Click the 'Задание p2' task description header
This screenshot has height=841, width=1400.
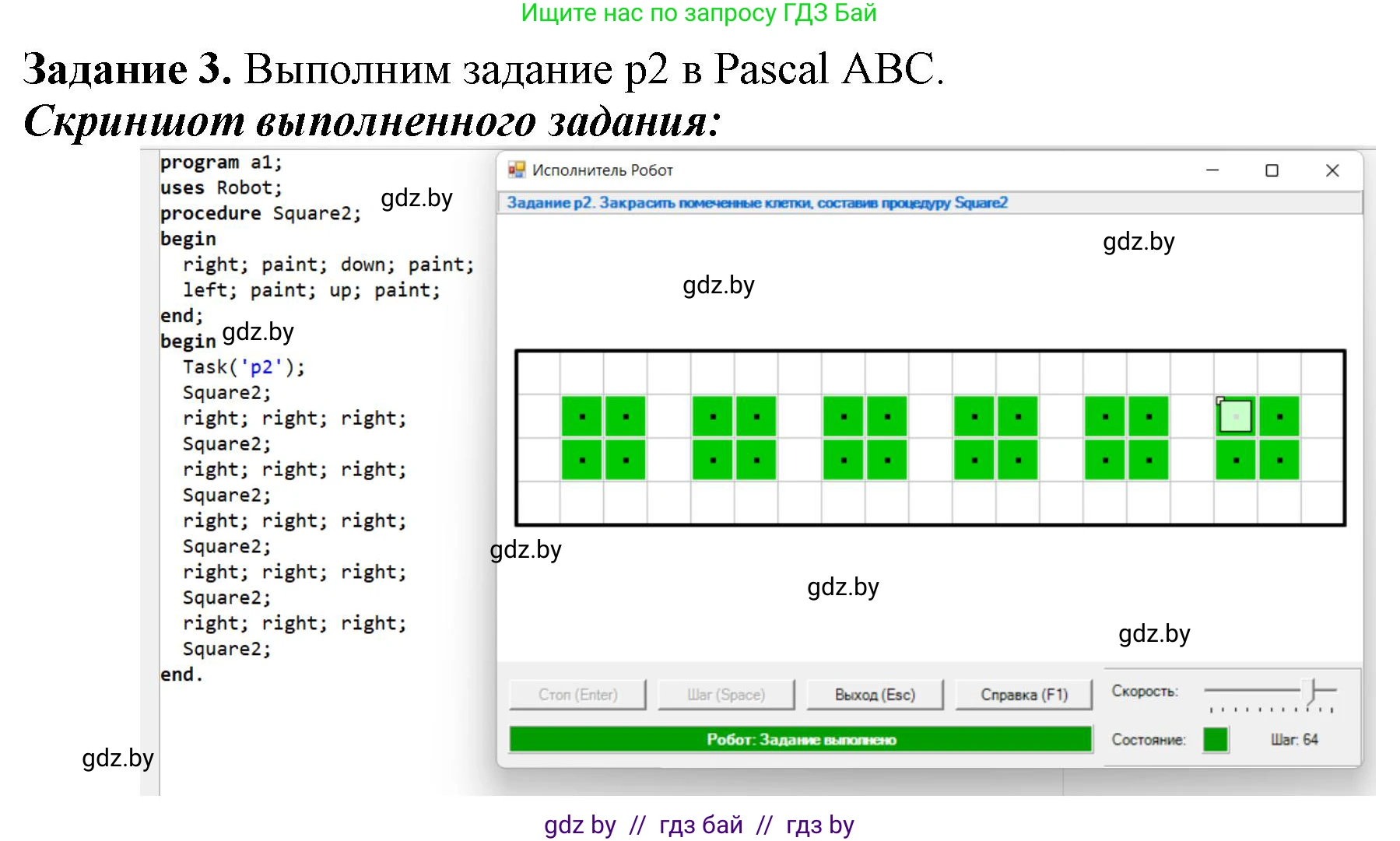click(756, 203)
